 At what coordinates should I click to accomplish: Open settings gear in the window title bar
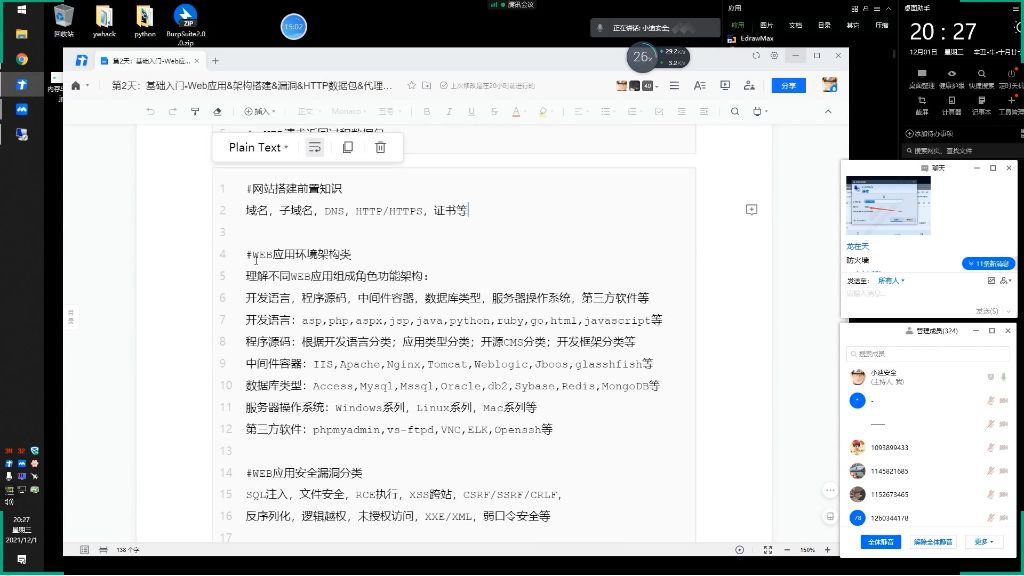[774, 56]
